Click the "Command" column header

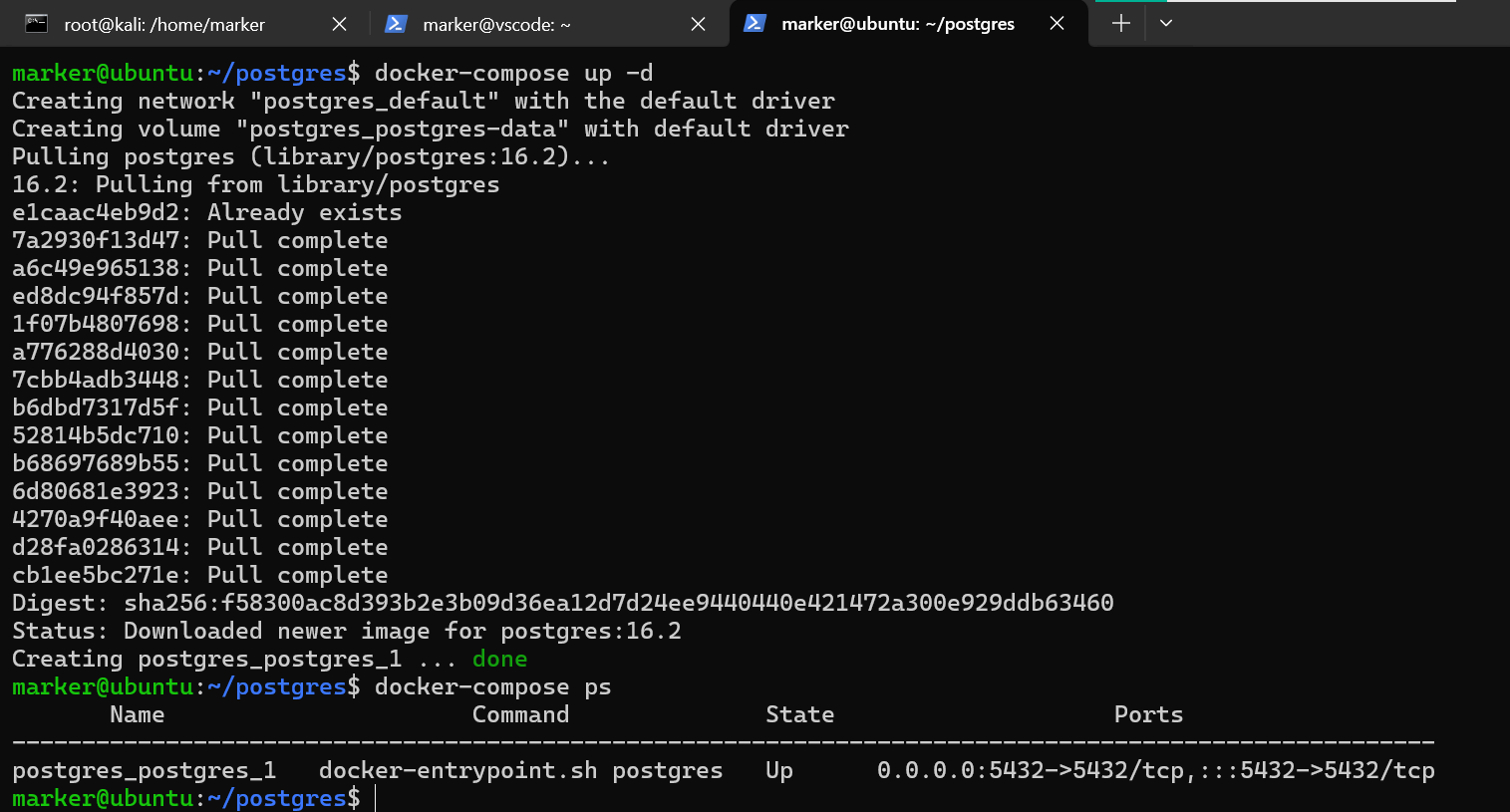coord(520,714)
